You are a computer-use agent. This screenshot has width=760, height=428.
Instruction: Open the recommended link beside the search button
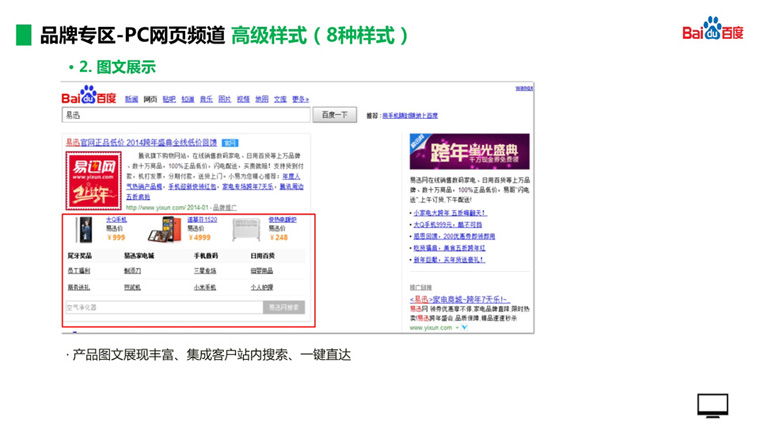point(410,115)
